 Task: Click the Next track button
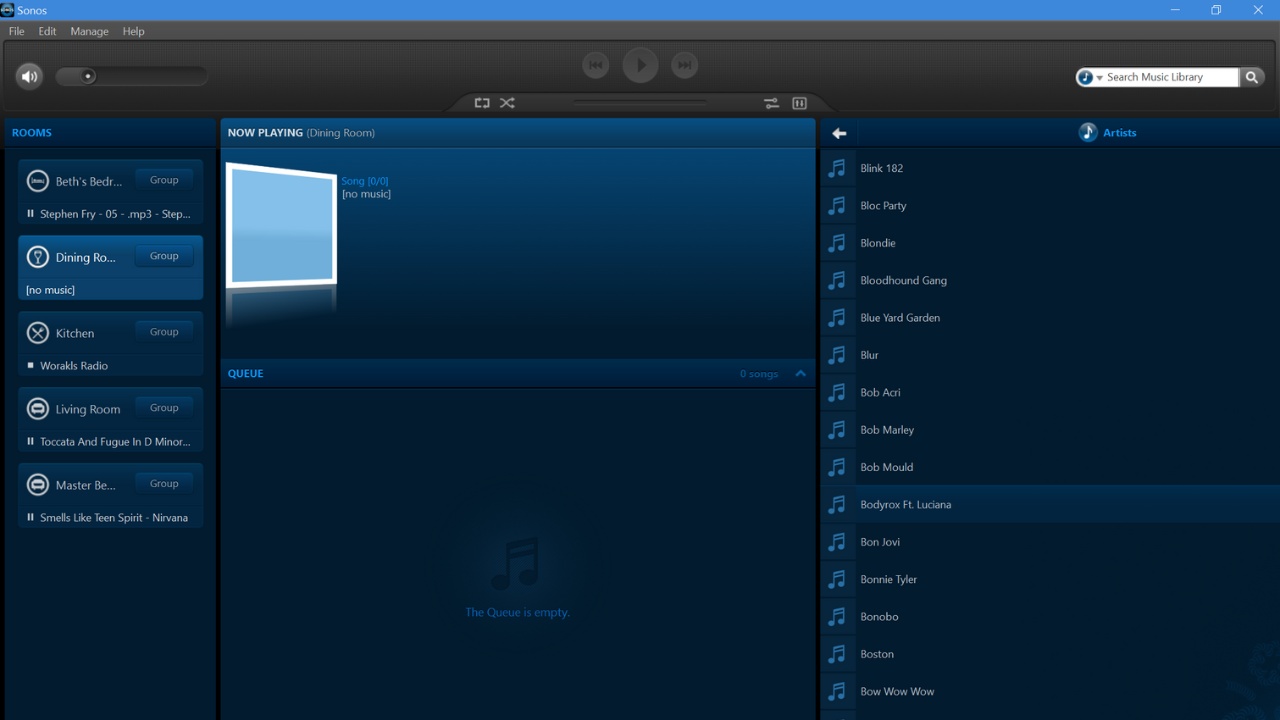point(684,65)
